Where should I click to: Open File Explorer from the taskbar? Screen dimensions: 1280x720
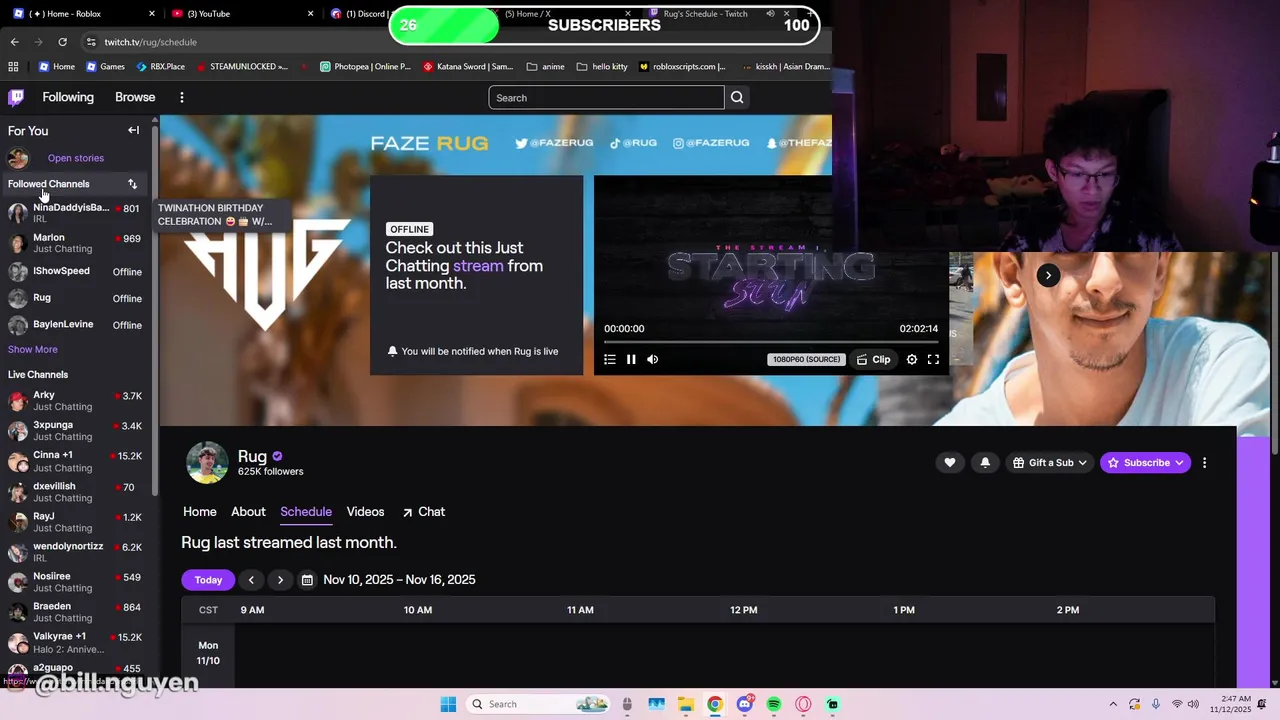tap(686, 704)
